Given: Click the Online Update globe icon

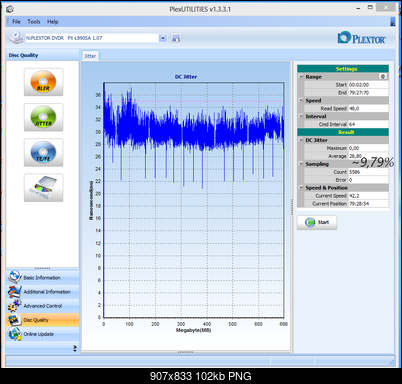Looking at the screenshot, I should click(15, 334).
